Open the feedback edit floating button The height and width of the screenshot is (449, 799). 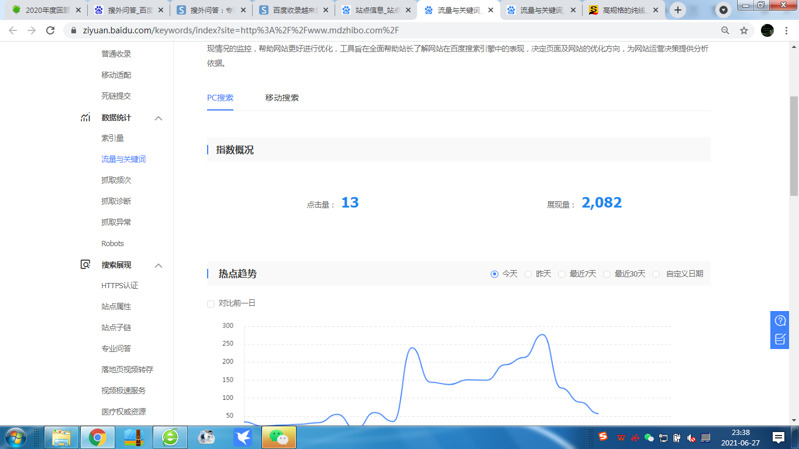pos(780,339)
